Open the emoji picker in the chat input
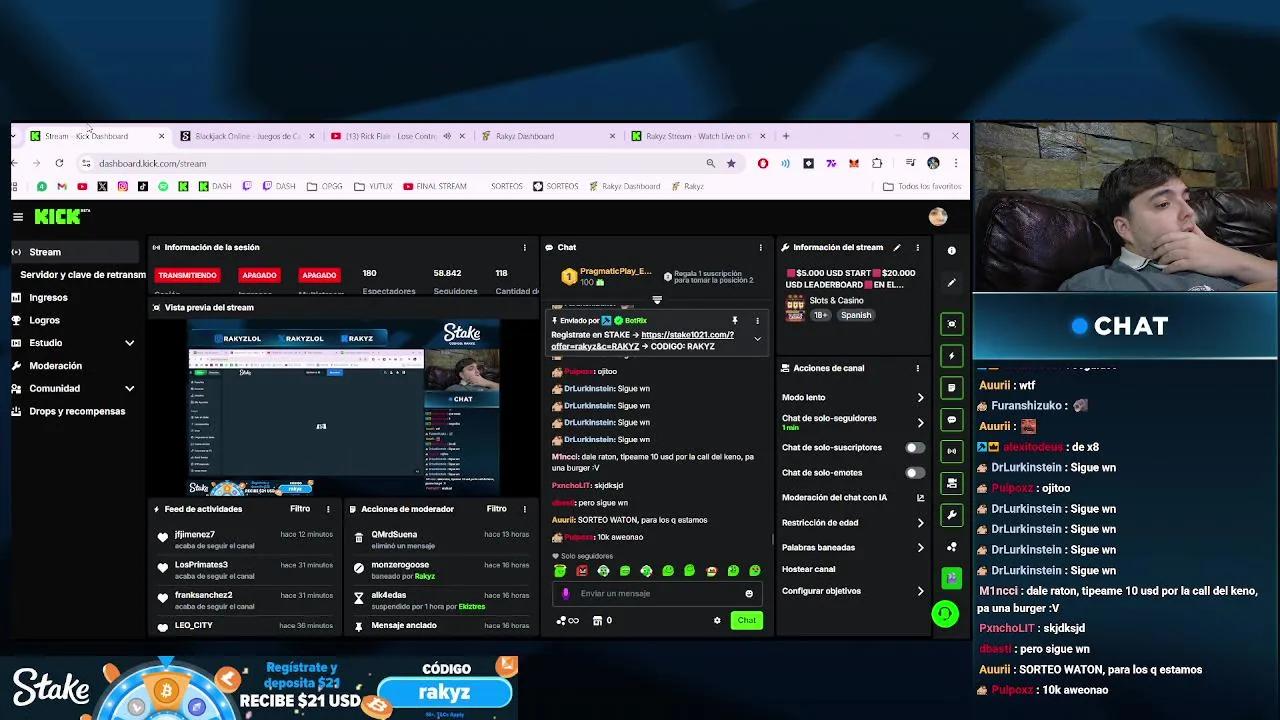Screen dimensions: 1280x720 pos(749,593)
